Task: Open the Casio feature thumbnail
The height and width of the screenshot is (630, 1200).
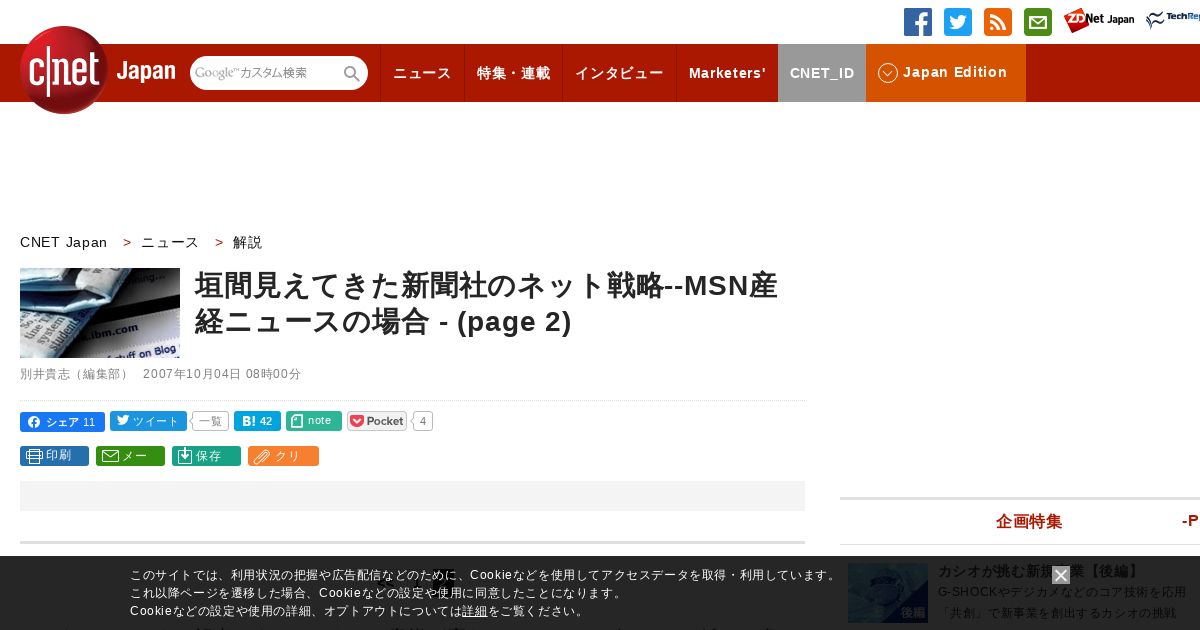Action: pyautogui.click(x=888, y=593)
